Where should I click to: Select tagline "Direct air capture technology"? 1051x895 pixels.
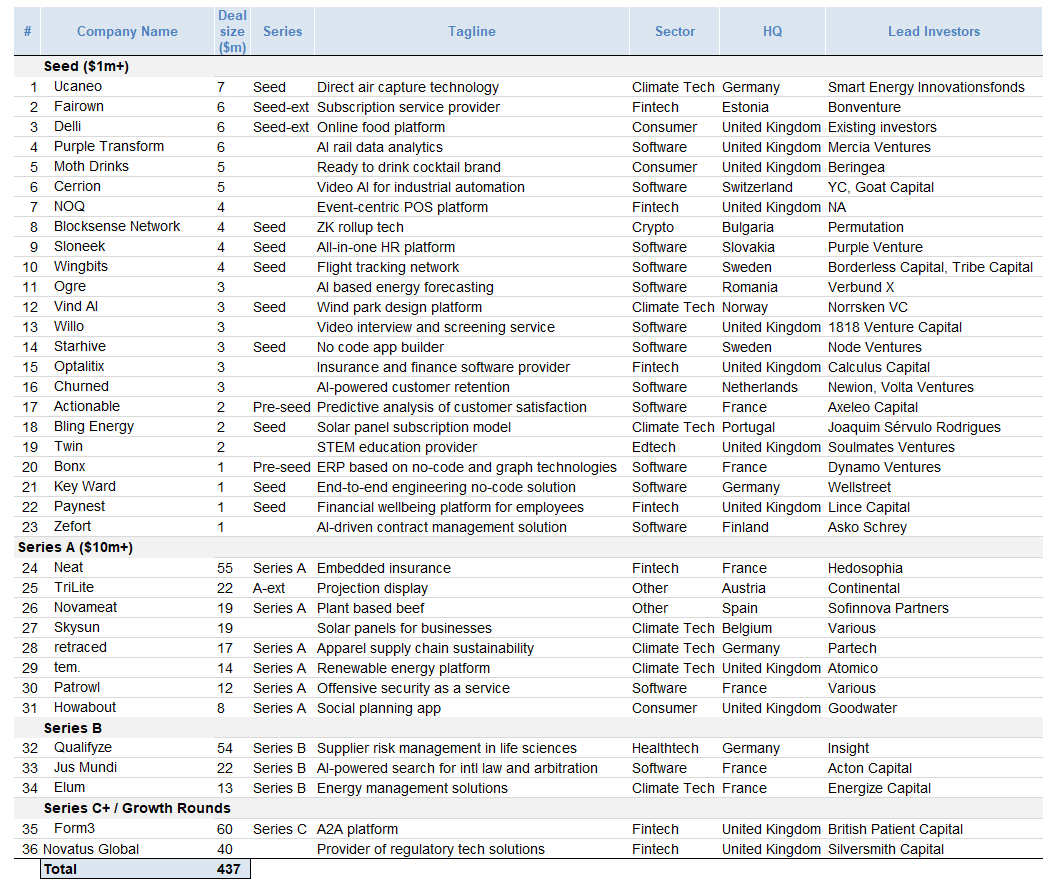click(x=408, y=87)
